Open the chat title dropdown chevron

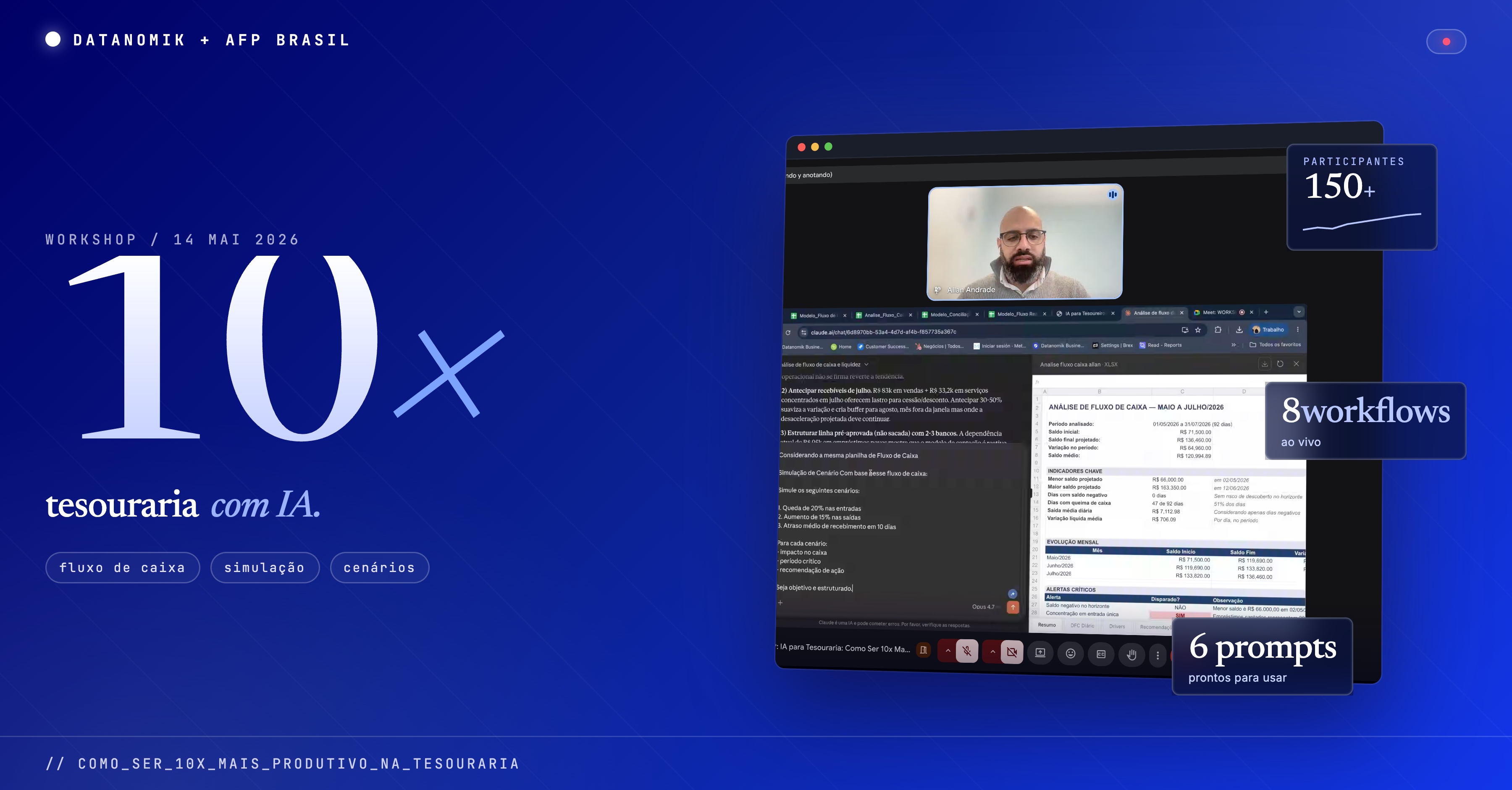coord(866,365)
